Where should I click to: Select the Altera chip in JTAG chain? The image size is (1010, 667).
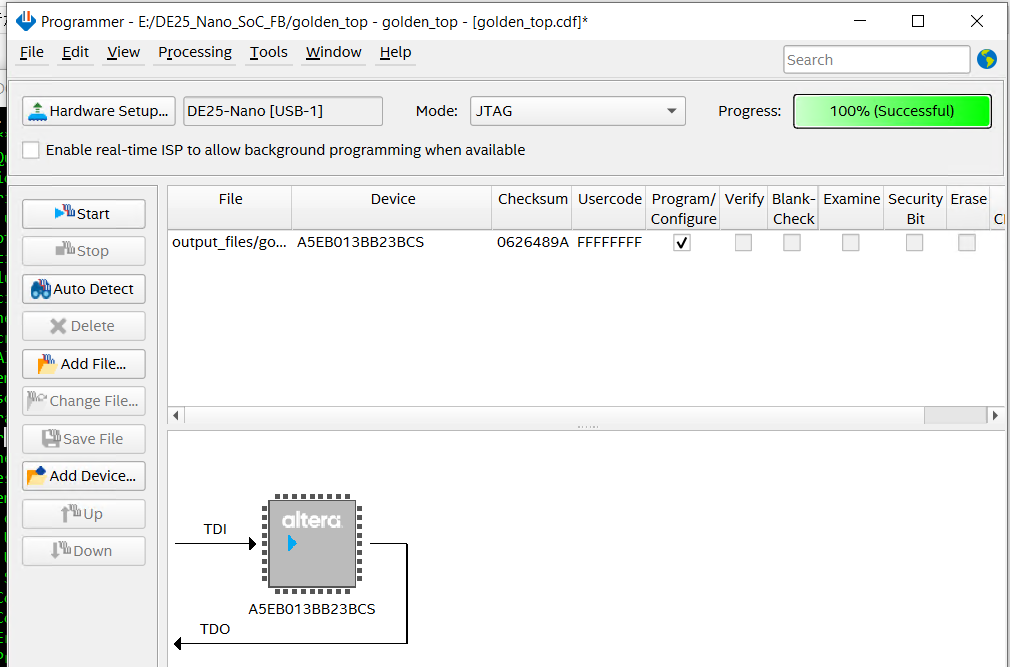point(312,544)
